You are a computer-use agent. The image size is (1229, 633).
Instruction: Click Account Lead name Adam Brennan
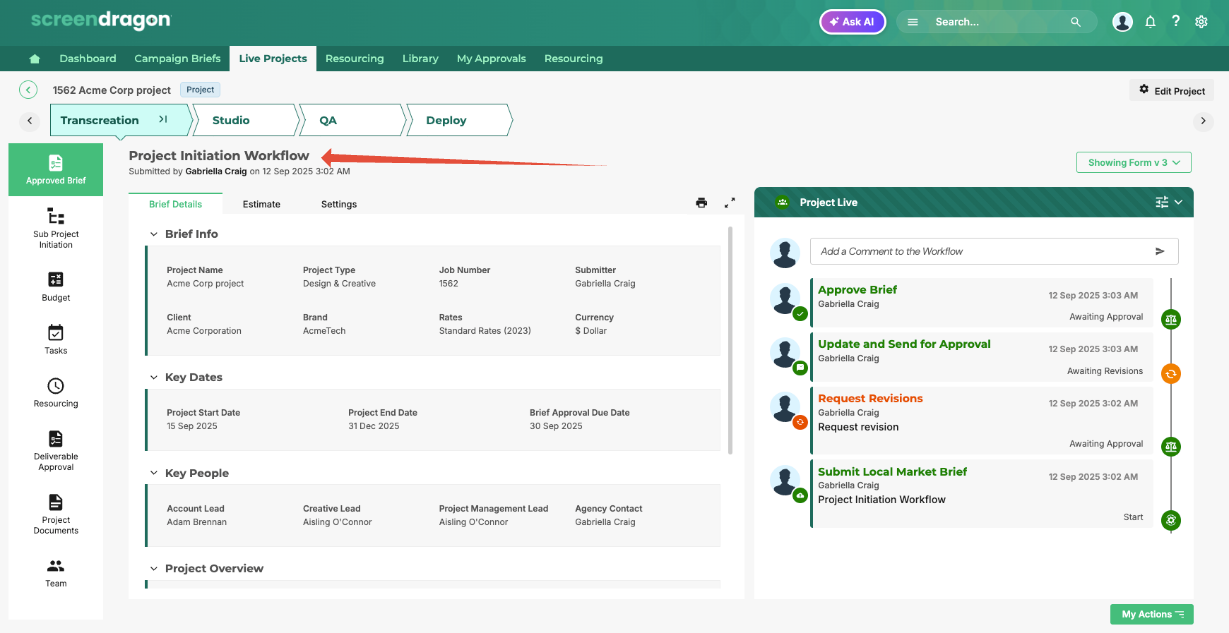[x=197, y=522]
